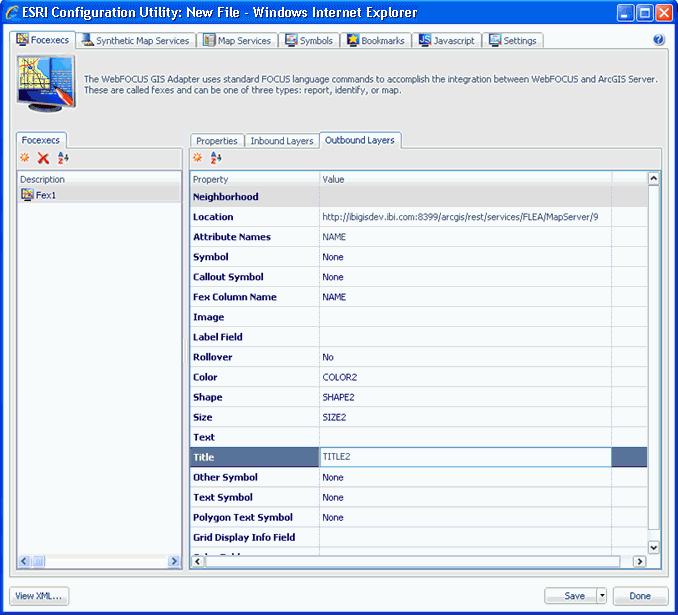The image size is (678, 615).
Task: Click the Shape value SHAPE2
Action: pos(339,397)
